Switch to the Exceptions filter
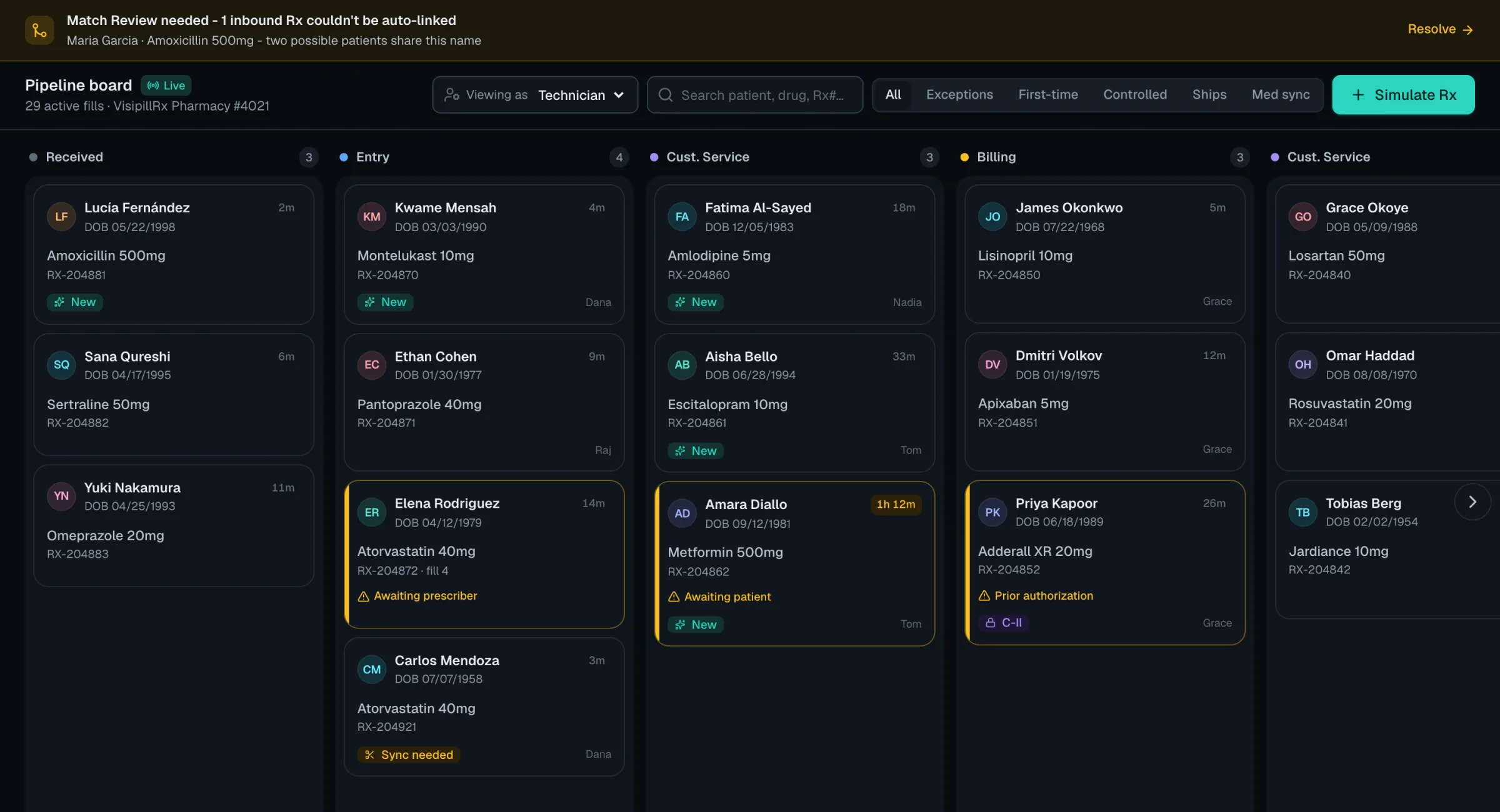Image resolution: width=1500 pixels, height=812 pixels. click(959, 94)
